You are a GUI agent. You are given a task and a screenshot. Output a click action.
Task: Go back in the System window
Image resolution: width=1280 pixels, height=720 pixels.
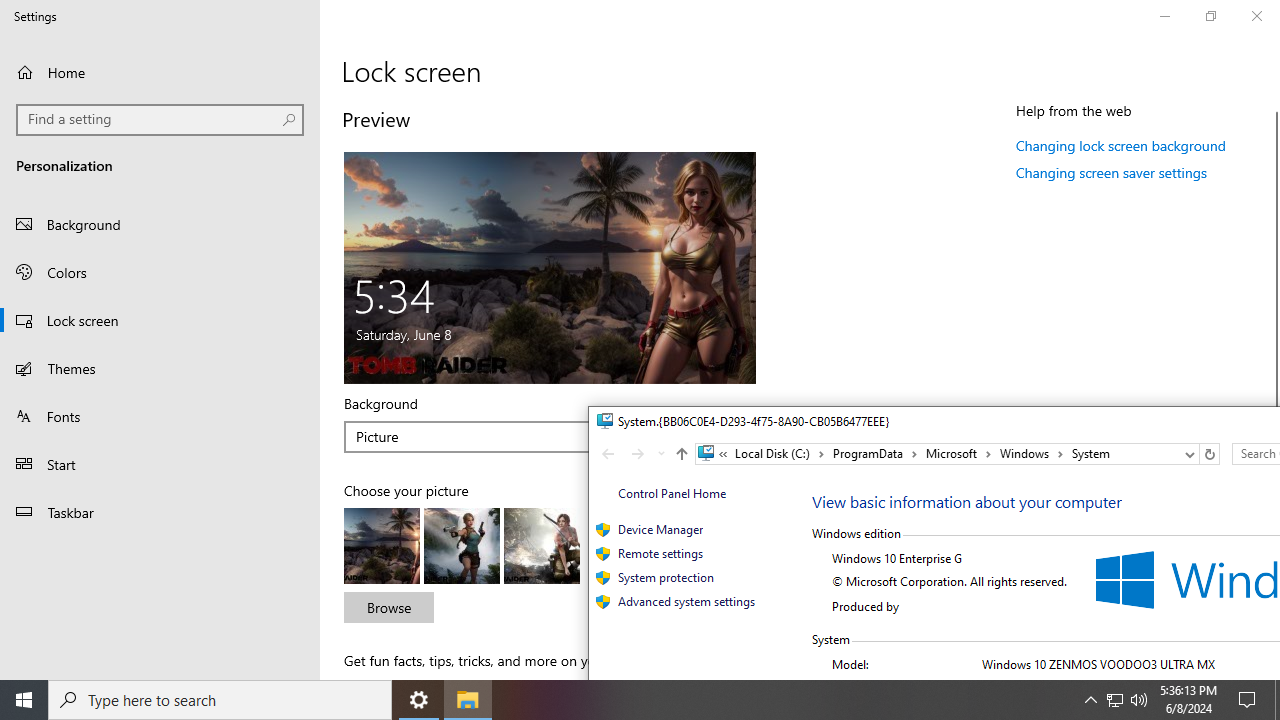608,454
